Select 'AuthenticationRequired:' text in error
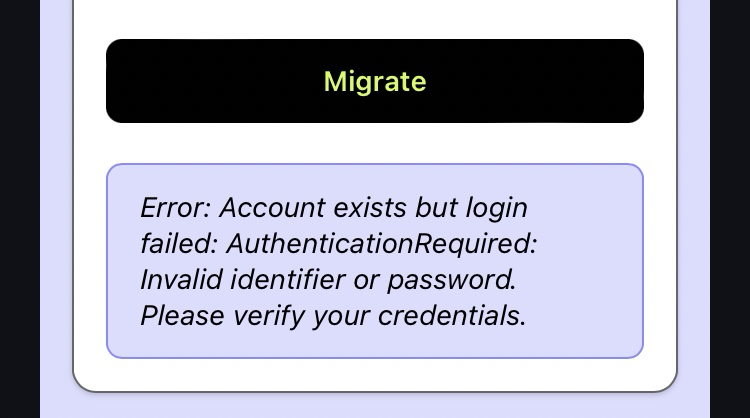750x418 pixels. (x=381, y=244)
